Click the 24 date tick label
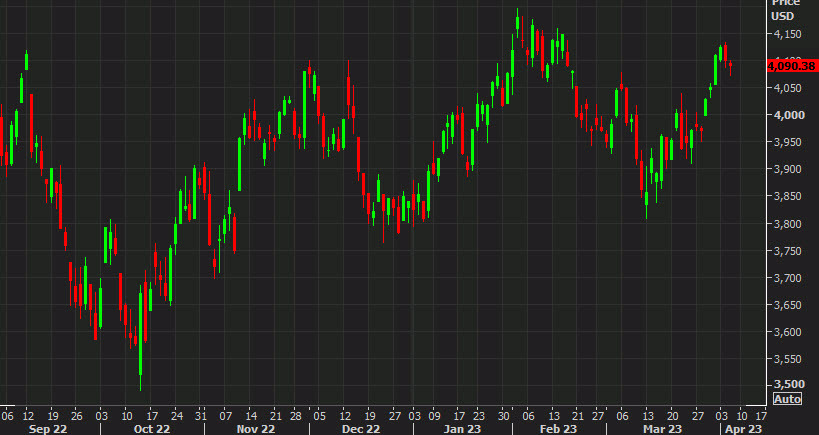This screenshot has width=819, height=435. [177, 416]
